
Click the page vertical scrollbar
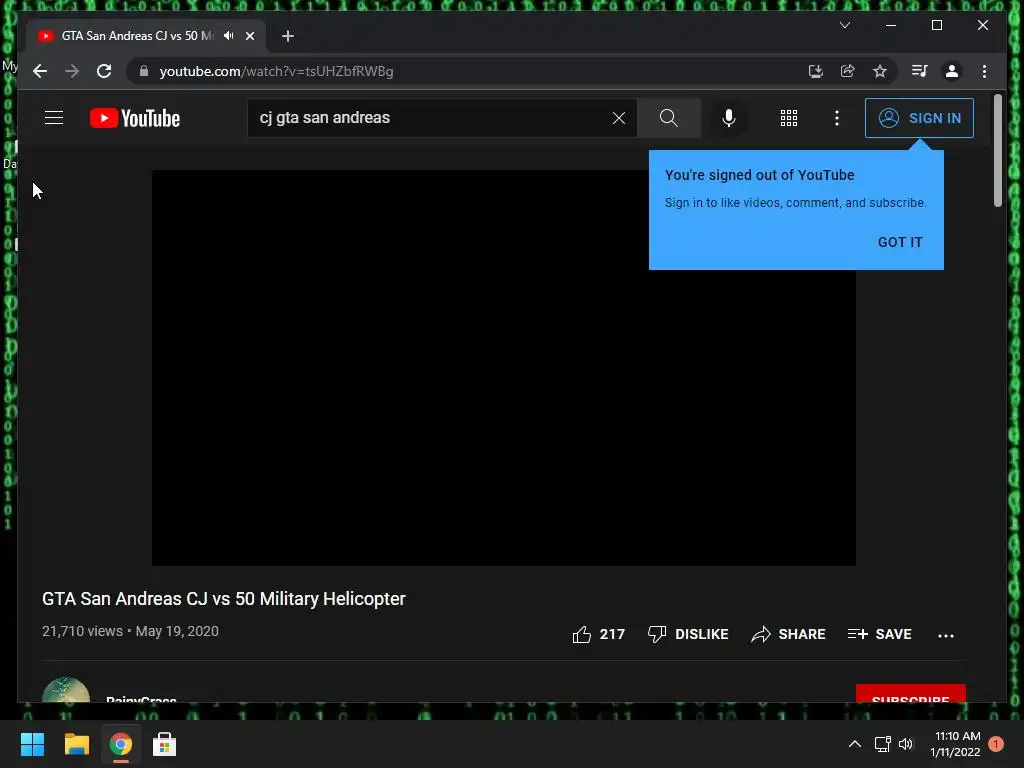(997, 152)
